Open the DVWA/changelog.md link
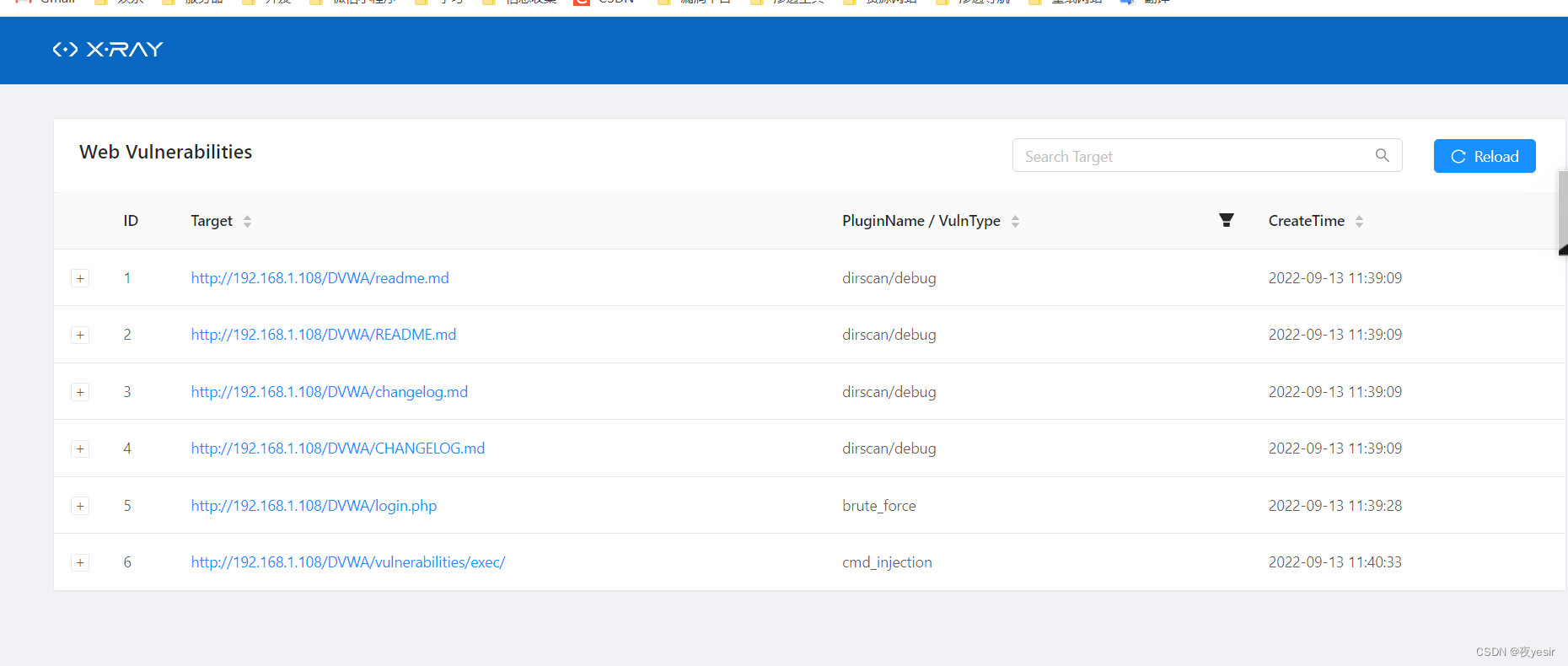Image resolution: width=1568 pixels, height=666 pixels. click(329, 392)
